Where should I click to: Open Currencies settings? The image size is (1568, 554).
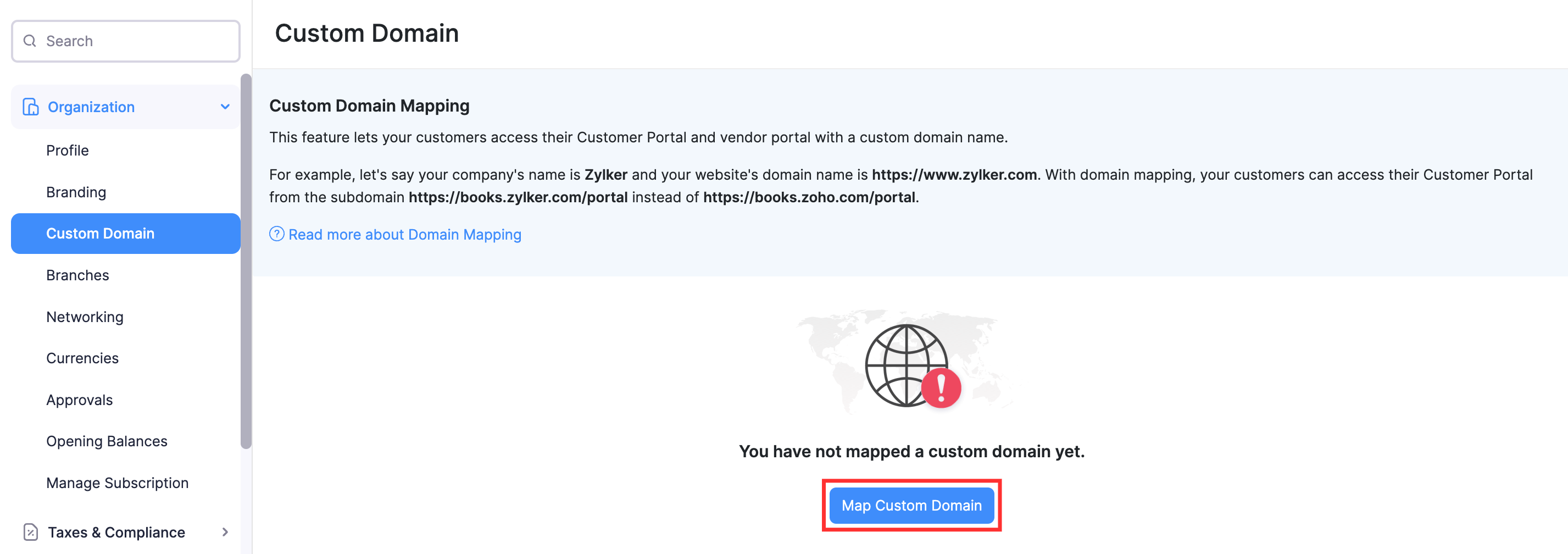82,358
